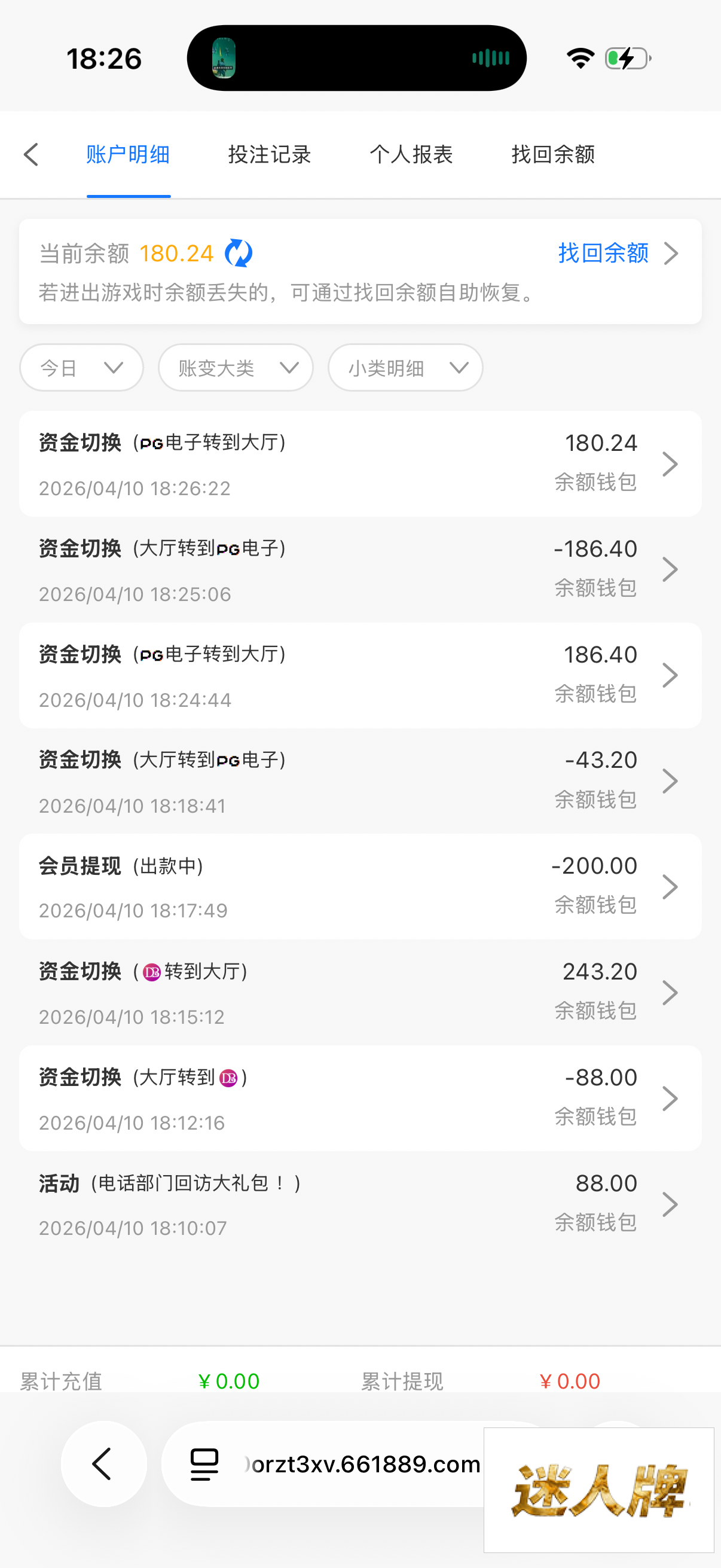The height and width of the screenshot is (1568, 721).
Task: Tap the chevron next to 找回余额 link
Action: click(671, 253)
